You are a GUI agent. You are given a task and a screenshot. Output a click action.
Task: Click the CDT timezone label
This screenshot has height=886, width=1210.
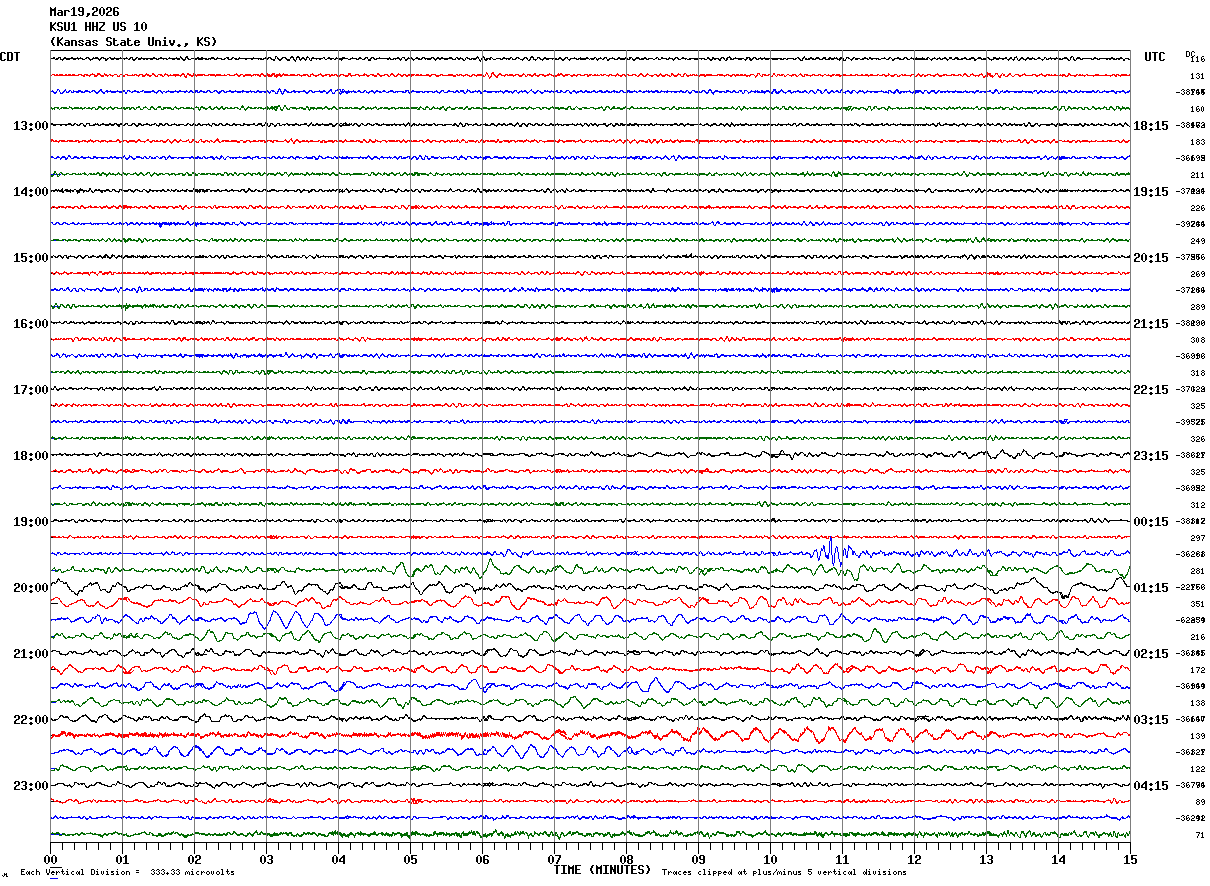10,57
